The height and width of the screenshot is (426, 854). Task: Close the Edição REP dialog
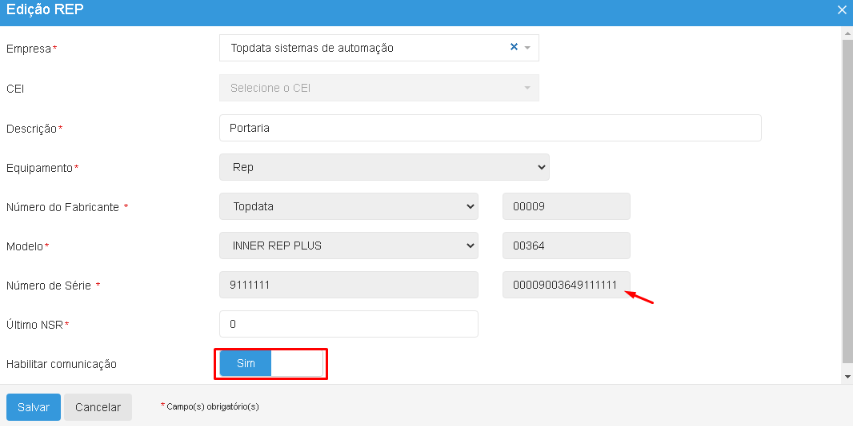(x=843, y=9)
